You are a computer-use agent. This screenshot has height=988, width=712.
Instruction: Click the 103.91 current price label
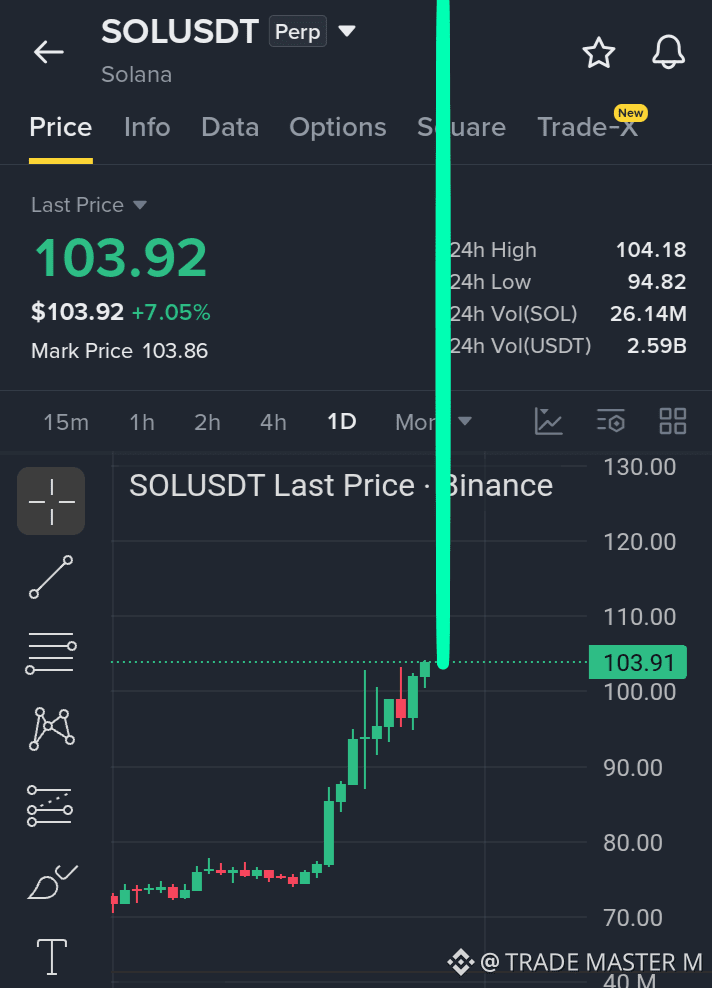point(638,662)
